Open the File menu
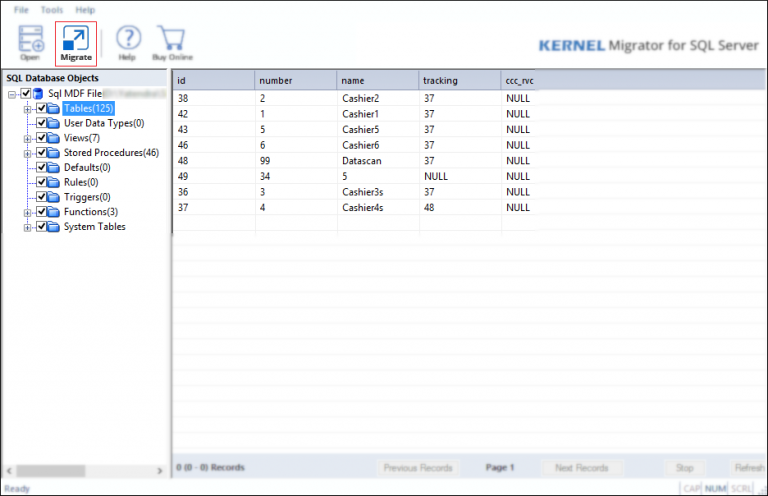The image size is (768, 496). (x=21, y=9)
